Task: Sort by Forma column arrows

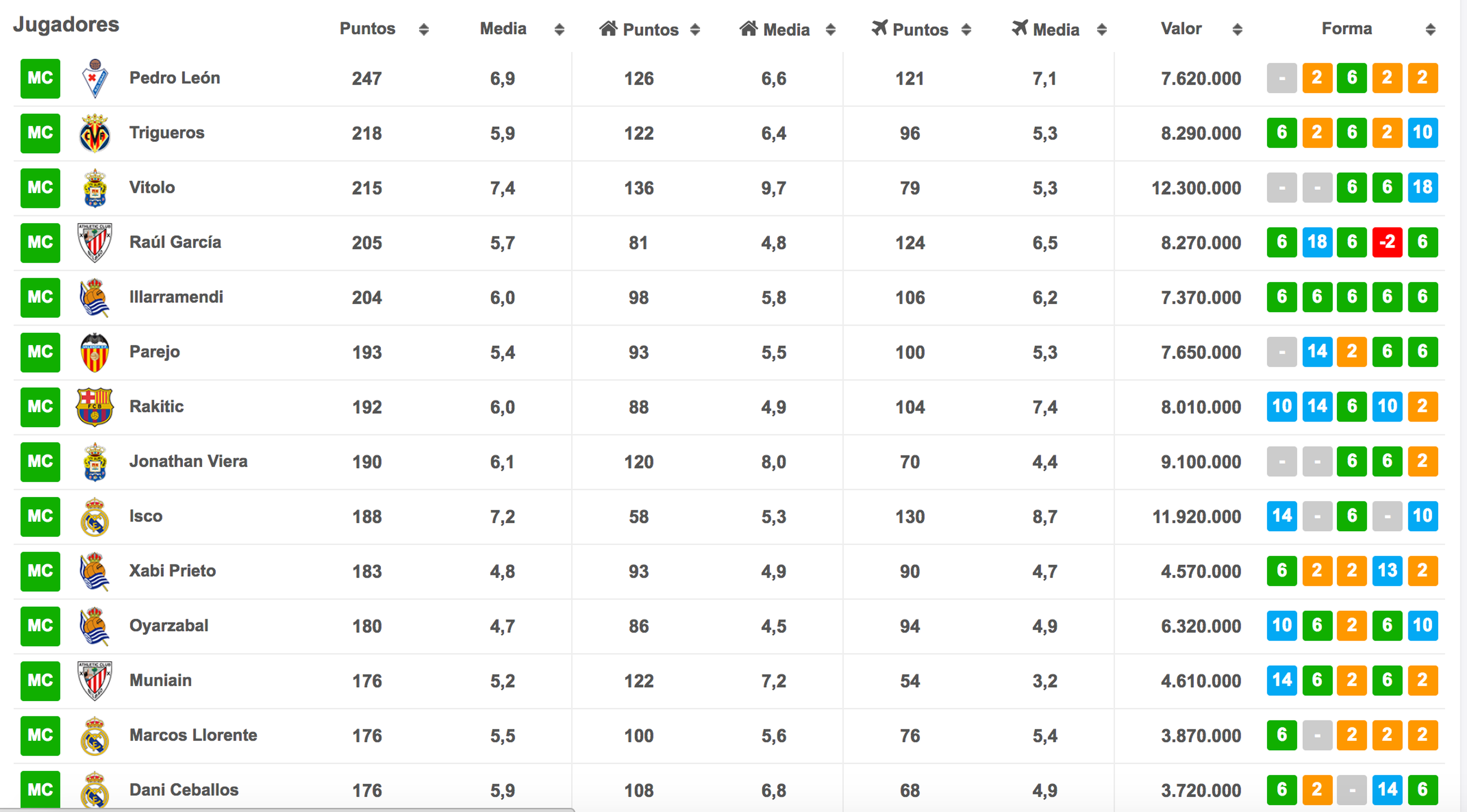Action: 1431,30
